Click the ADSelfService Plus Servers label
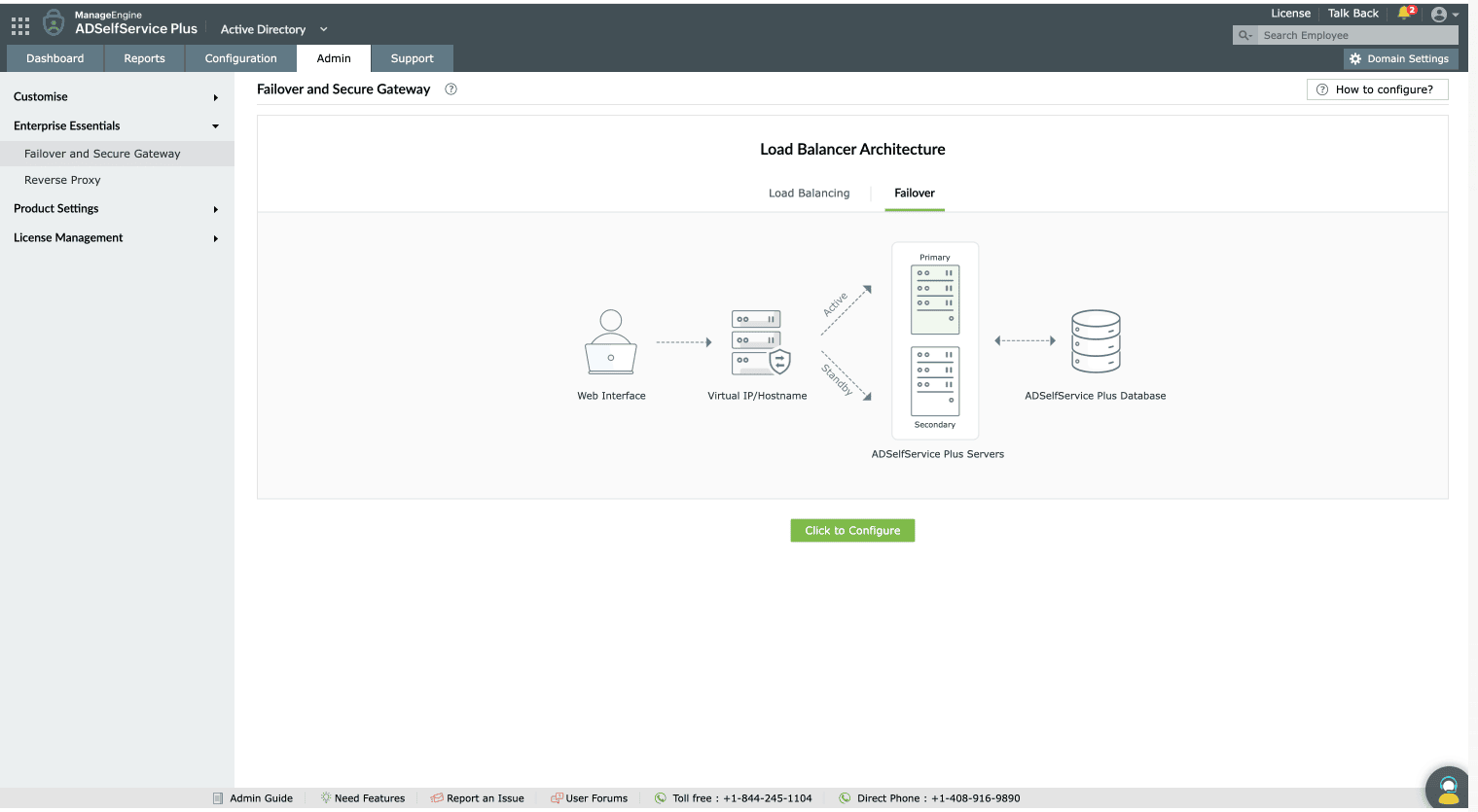The image size is (1478, 812). click(938, 454)
